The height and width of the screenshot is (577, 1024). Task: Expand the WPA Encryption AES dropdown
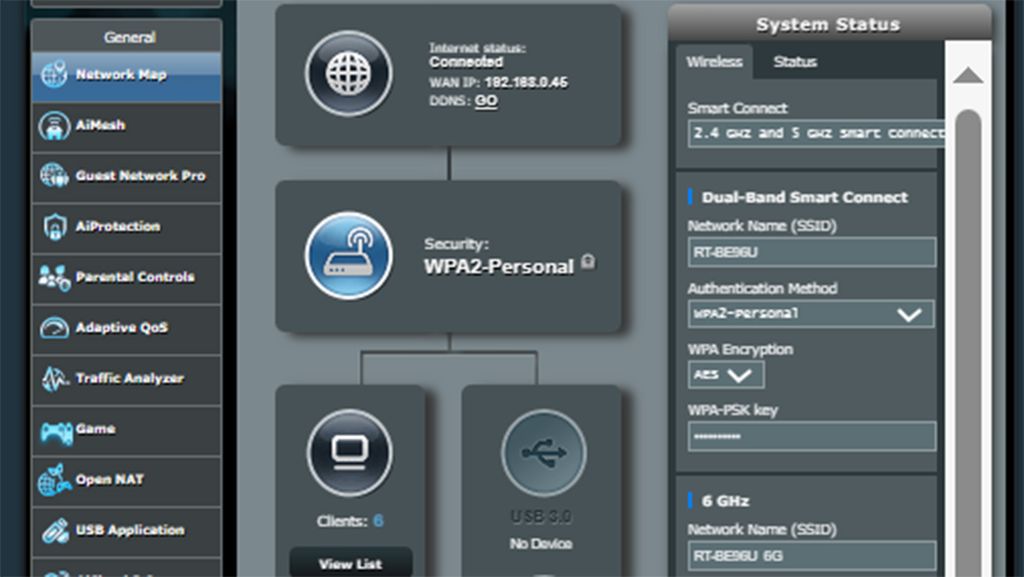click(726, 375)
